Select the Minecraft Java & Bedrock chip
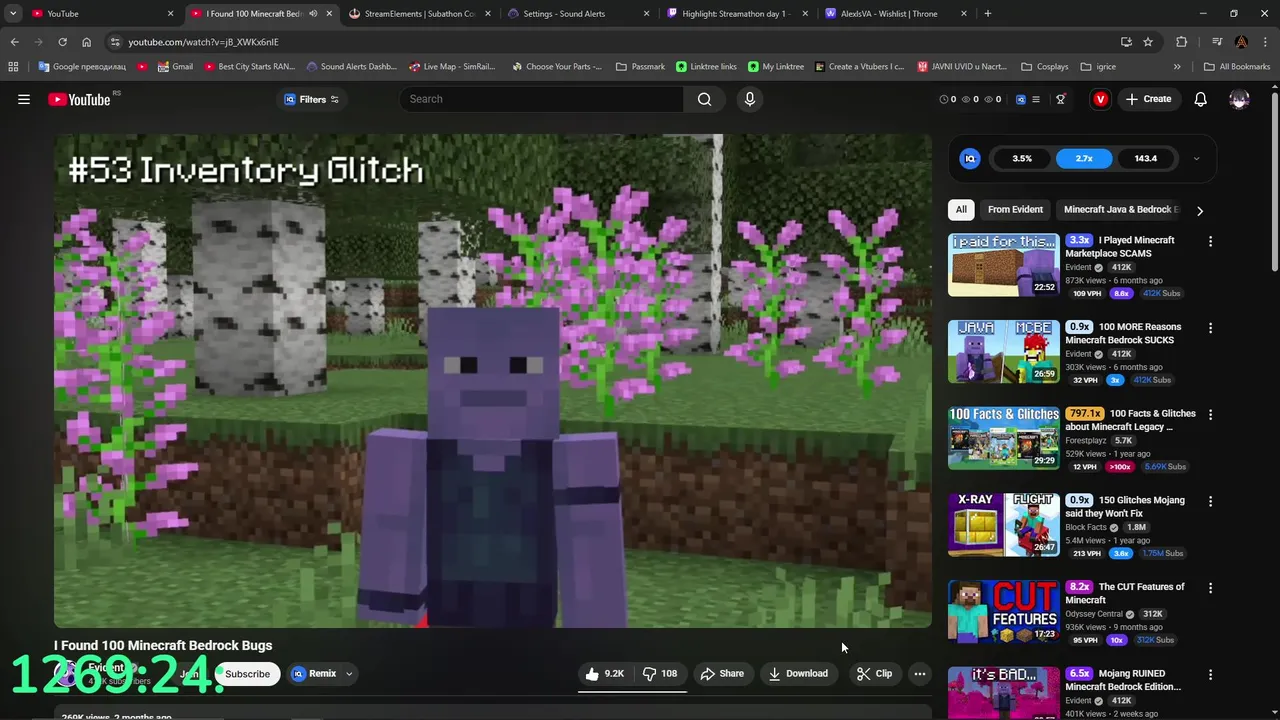 [1121, 210]
